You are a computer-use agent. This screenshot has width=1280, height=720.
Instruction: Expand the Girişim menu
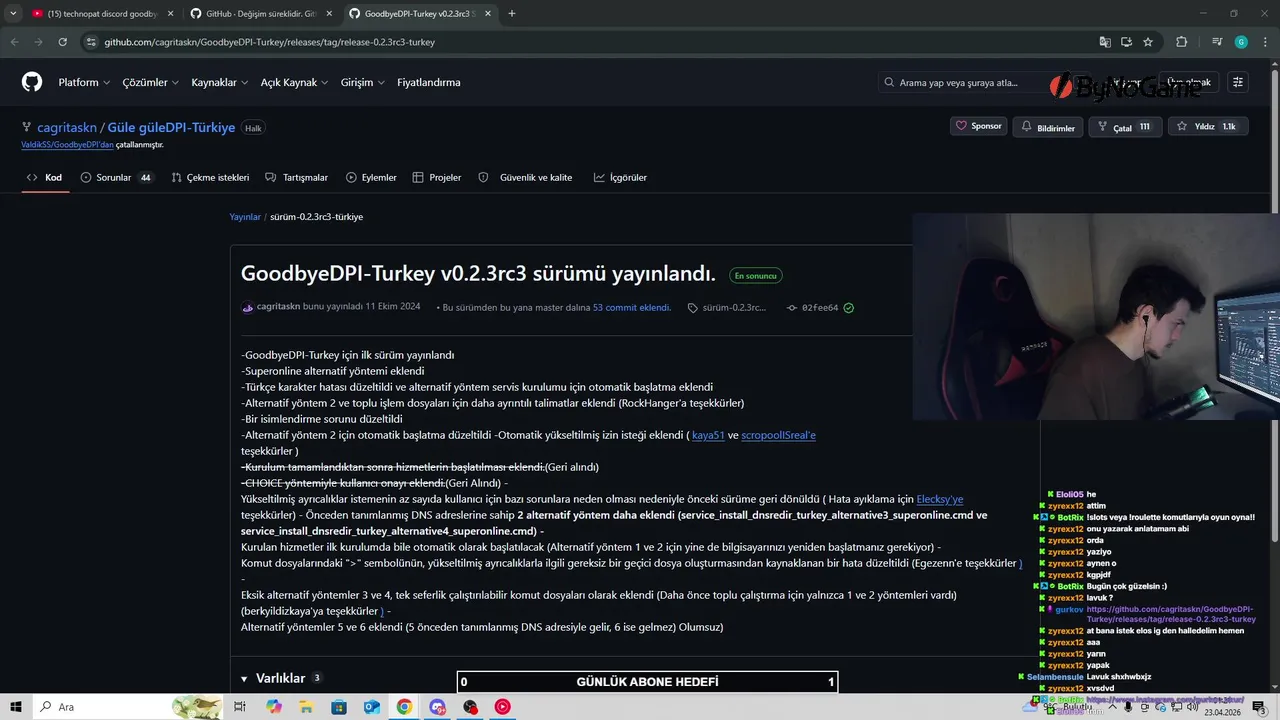(x=363, y=82)
